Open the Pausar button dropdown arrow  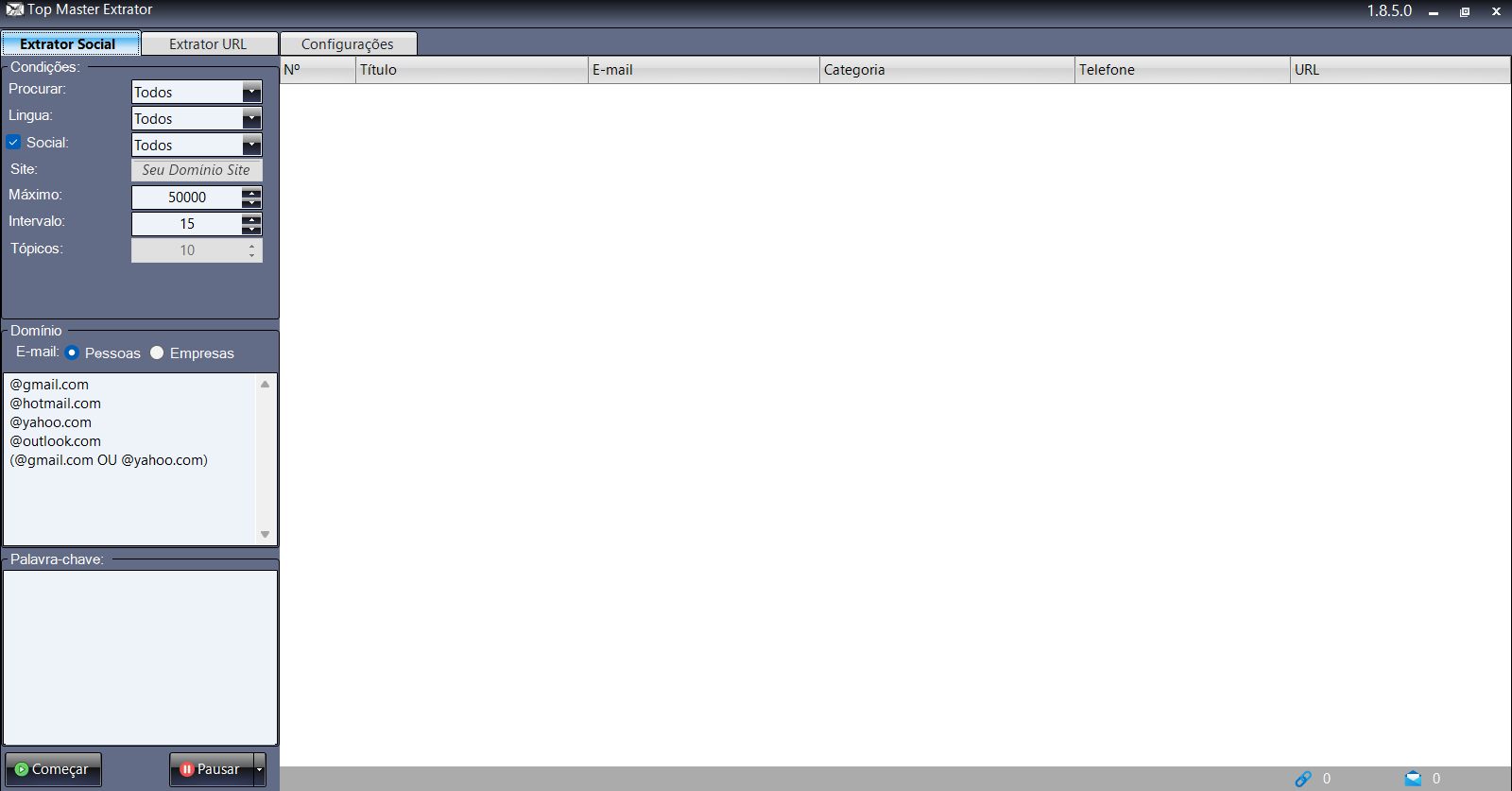click(x=260, y=769)
